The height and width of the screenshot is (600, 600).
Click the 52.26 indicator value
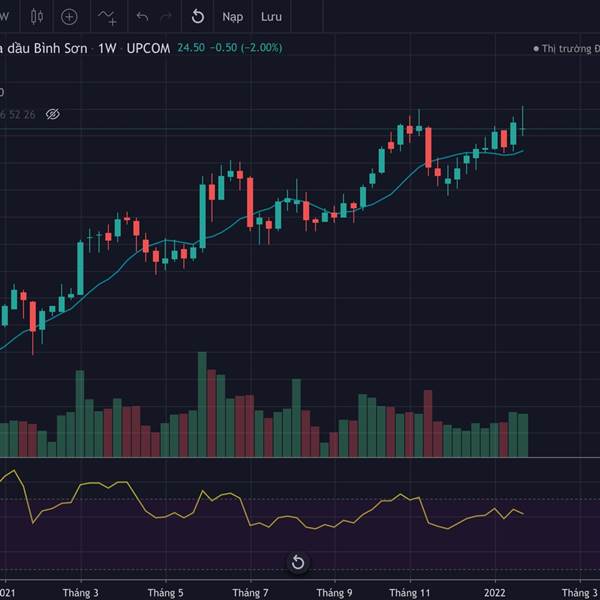23,114
